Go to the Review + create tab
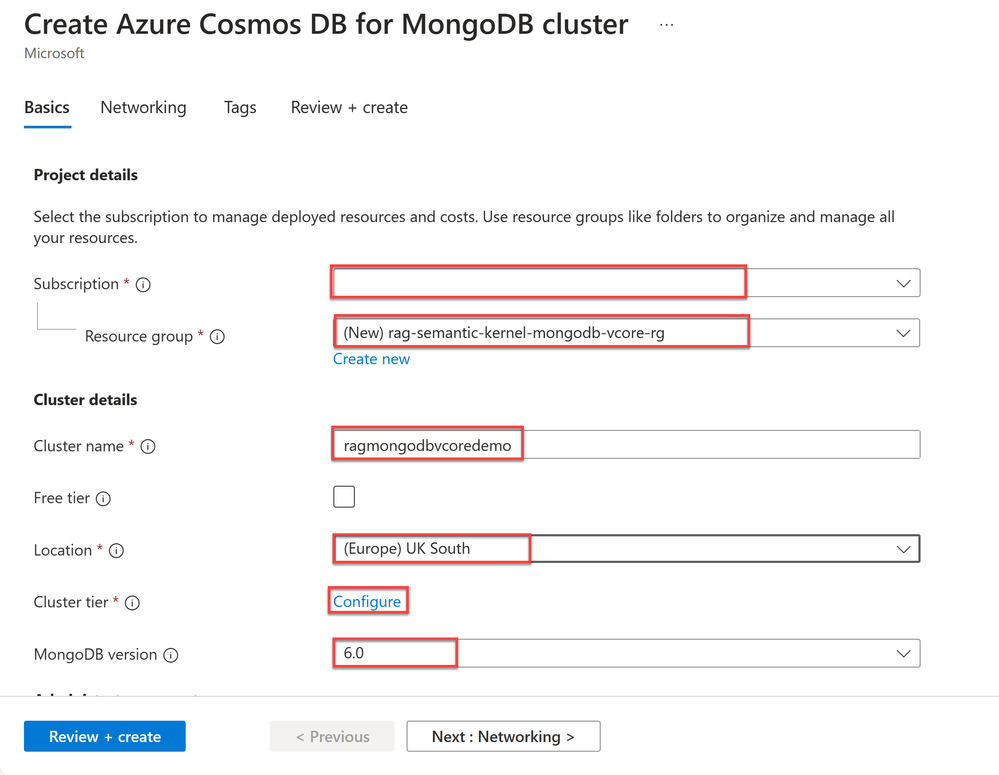 coord(349,108)
